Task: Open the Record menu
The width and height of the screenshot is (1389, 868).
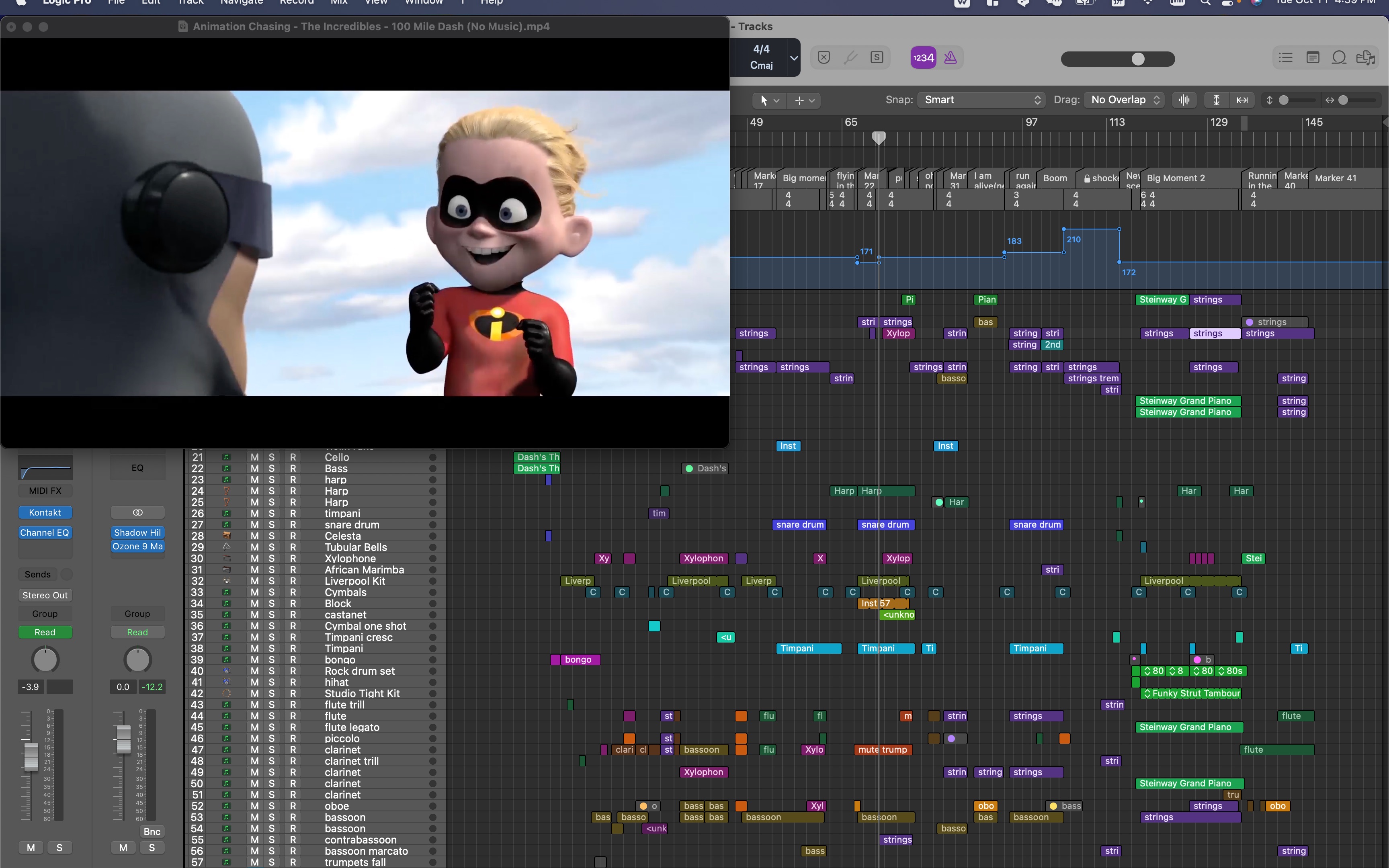Action: pos(297,2)
